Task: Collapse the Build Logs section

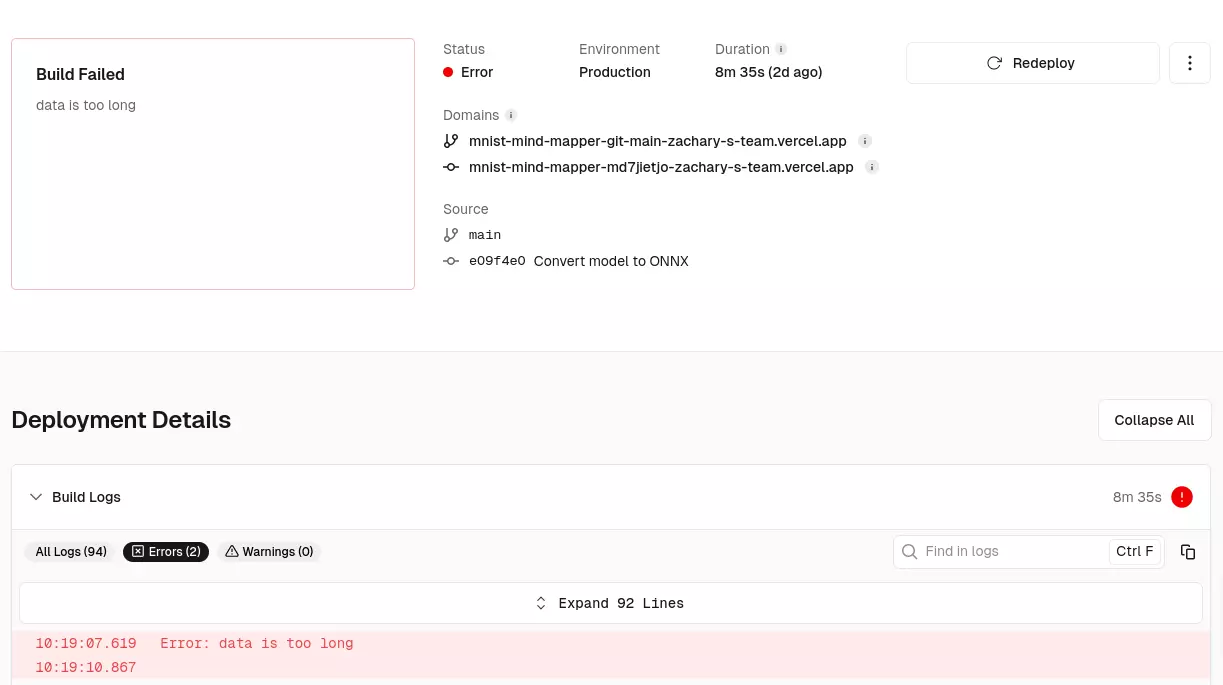Action: tap(36, 497)
